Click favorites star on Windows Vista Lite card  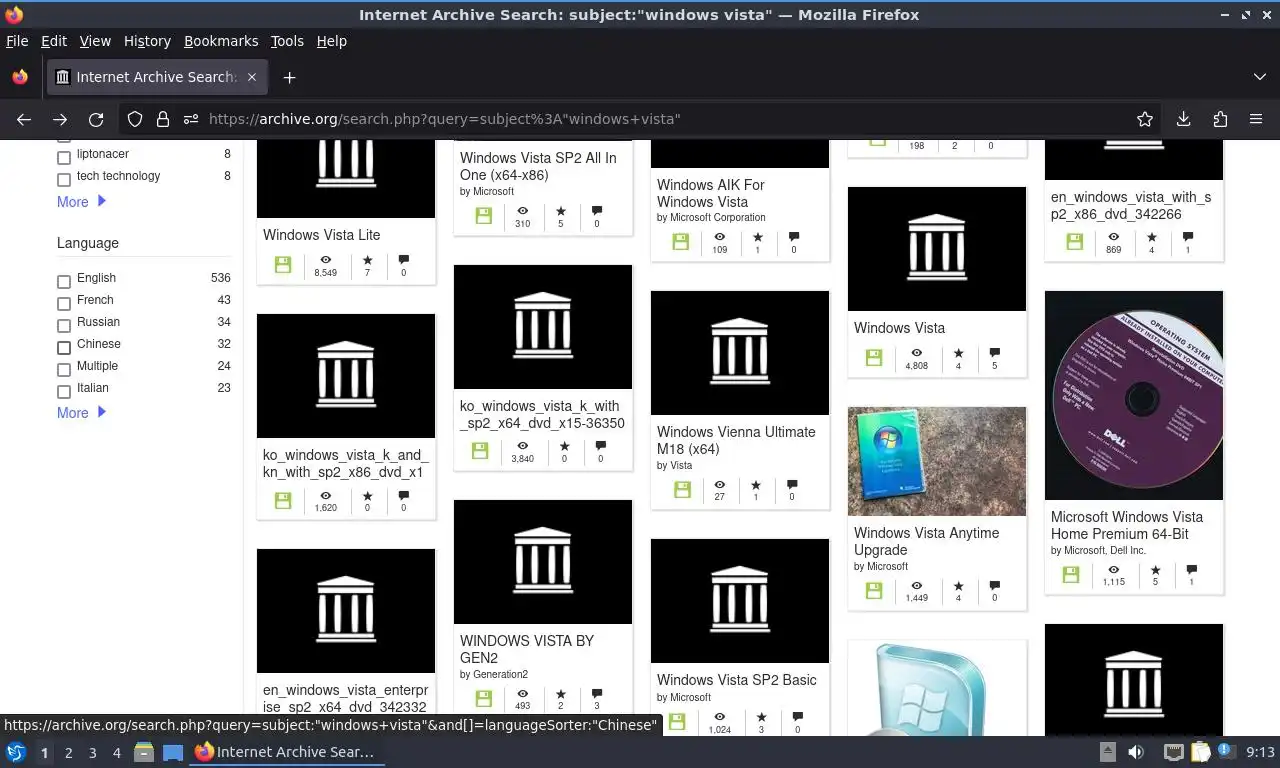tap(367, 259)
